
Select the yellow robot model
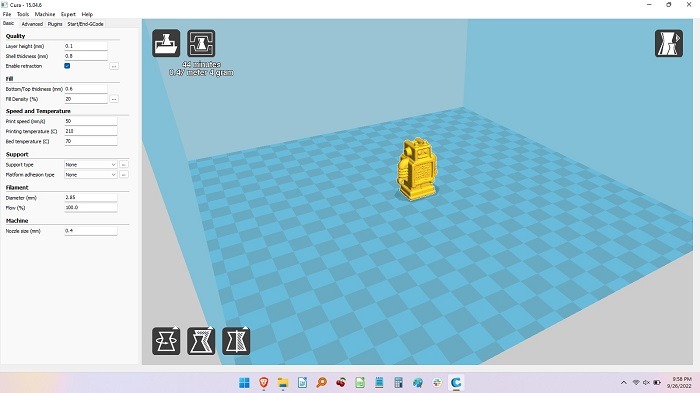[417, 168]
